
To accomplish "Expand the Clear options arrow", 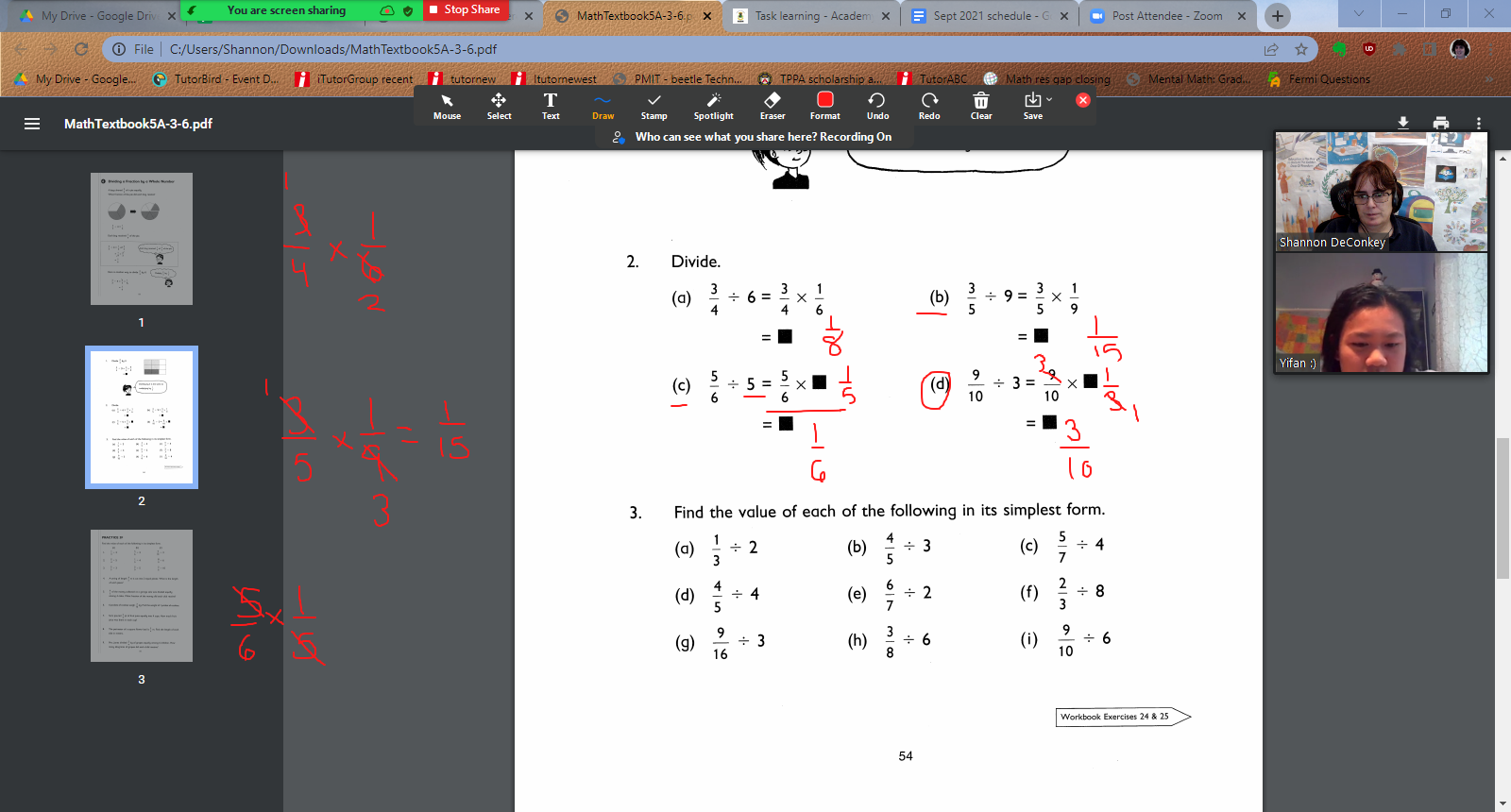I will coord(1049,99).
